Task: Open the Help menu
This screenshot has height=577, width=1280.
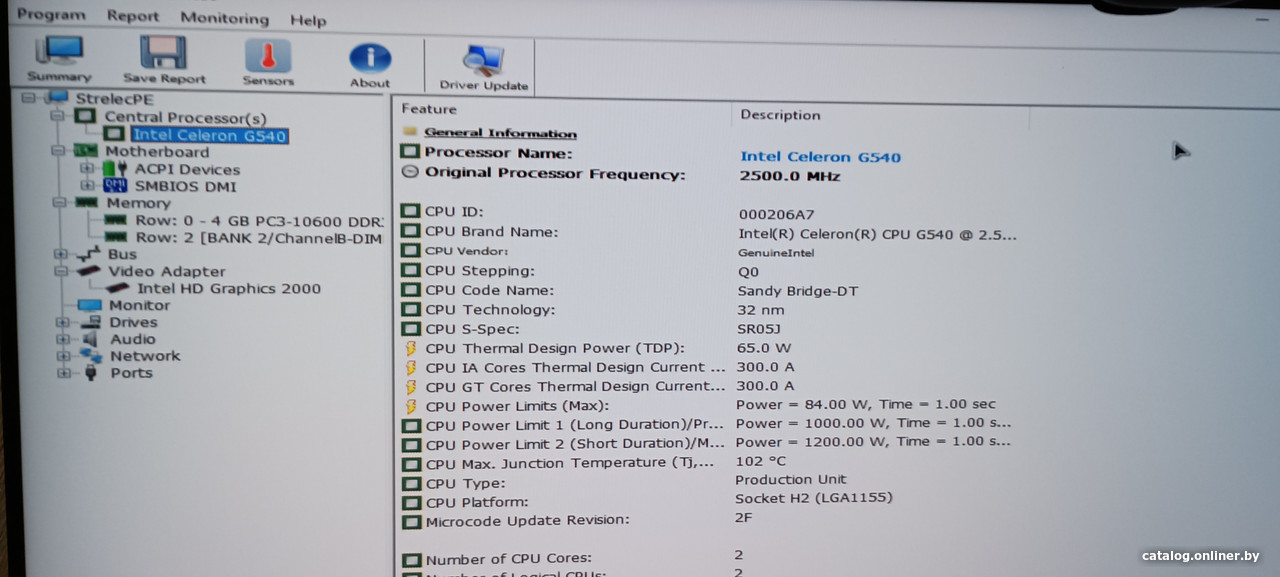Action: tap(308, 20)
